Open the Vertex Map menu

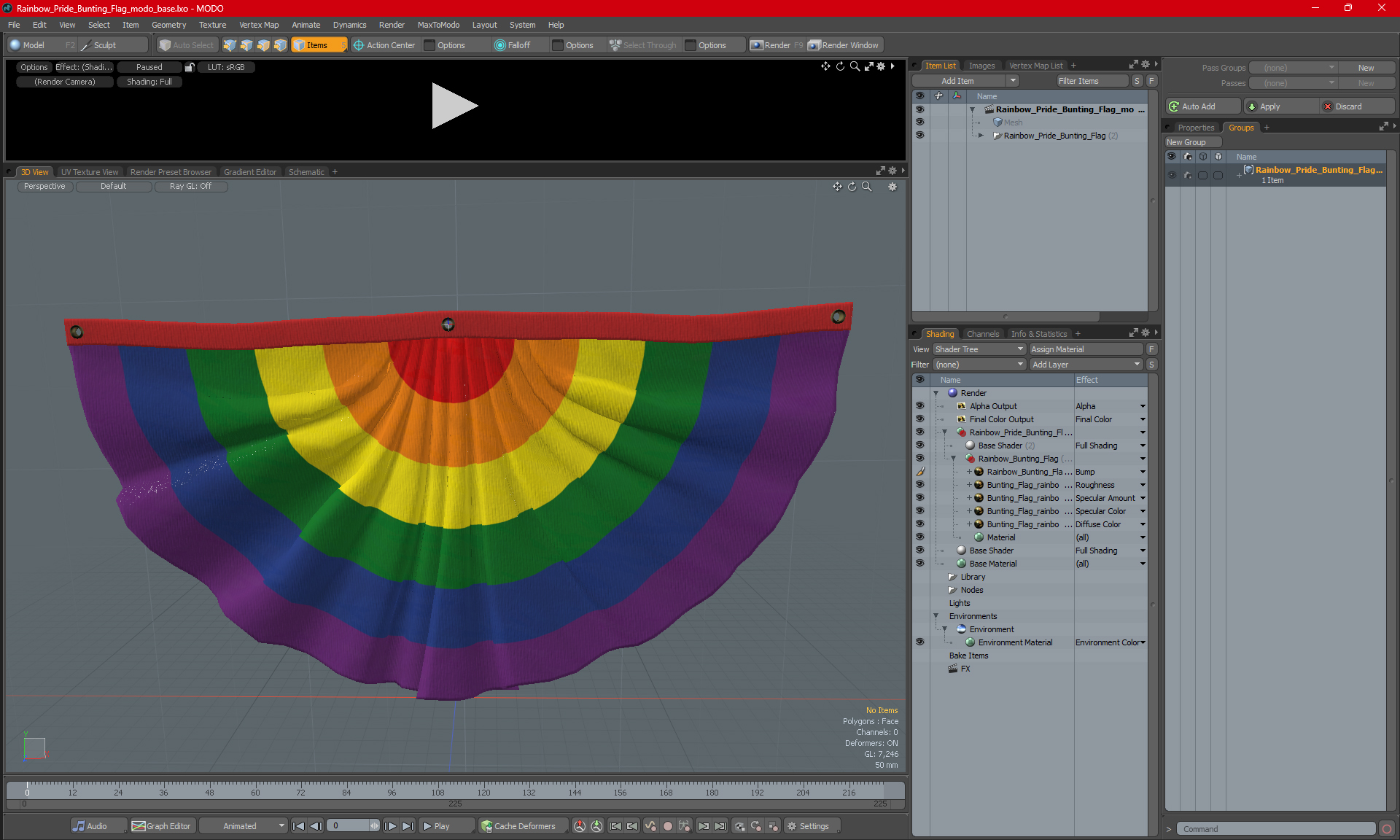pos(259,25)
